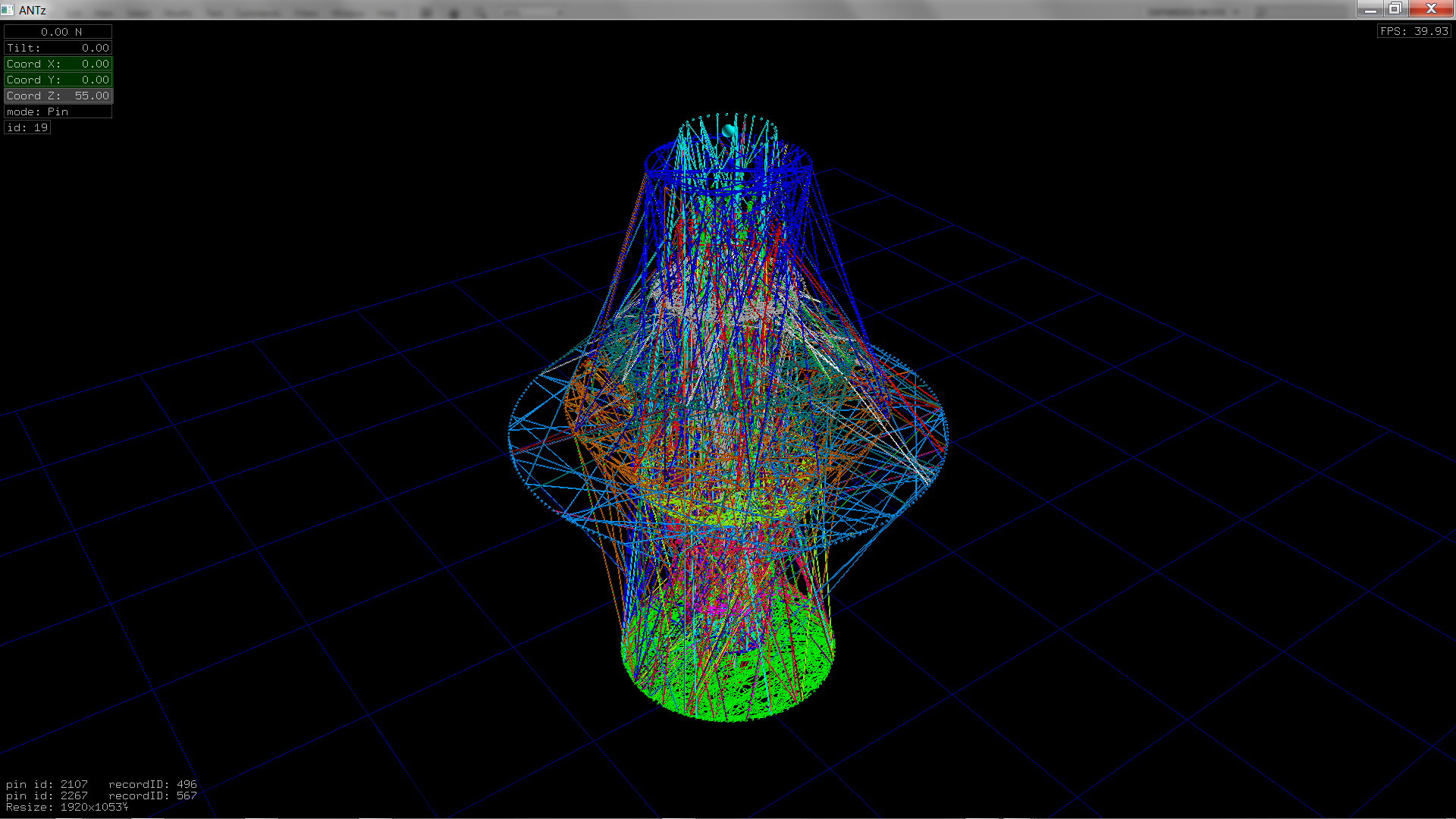Screen dimensions: 1456x819
Task: Click the ANTz application icon in title bar
Action: pyautogui.click(x=8, y=10)
